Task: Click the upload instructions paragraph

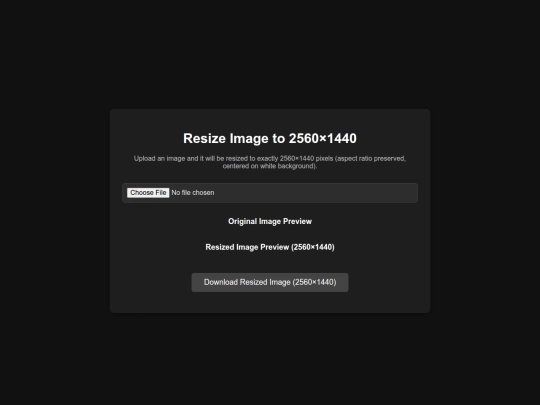Action: pyautogui.click(x=270, y=162)
